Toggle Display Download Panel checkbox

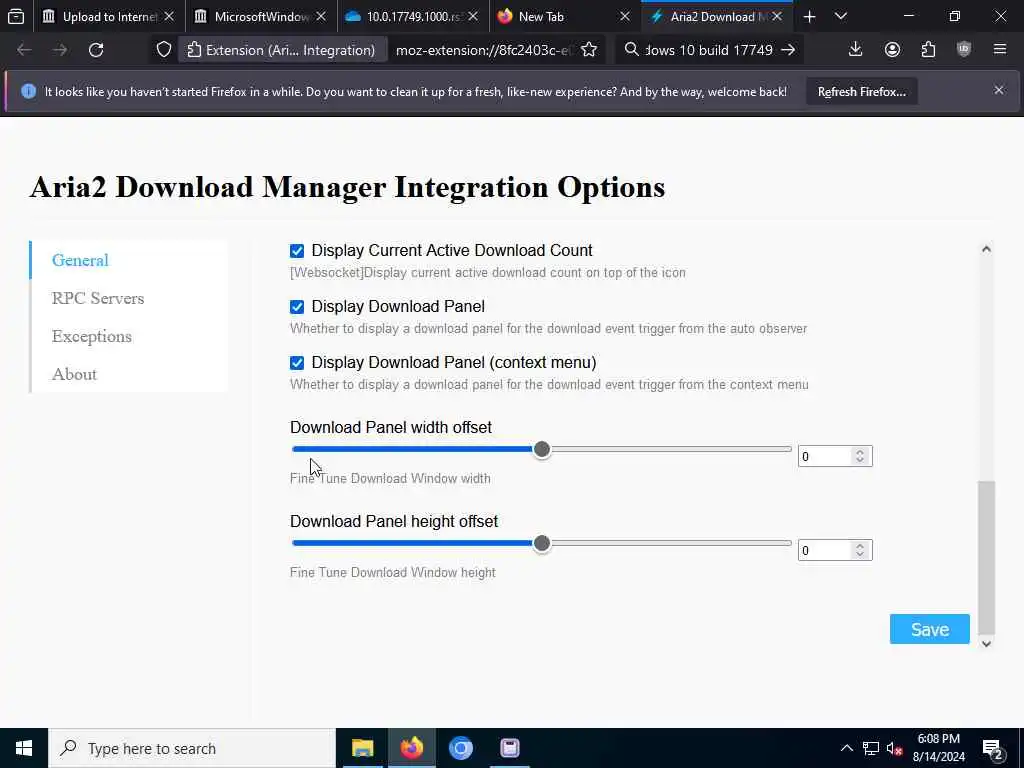[296, 307]
